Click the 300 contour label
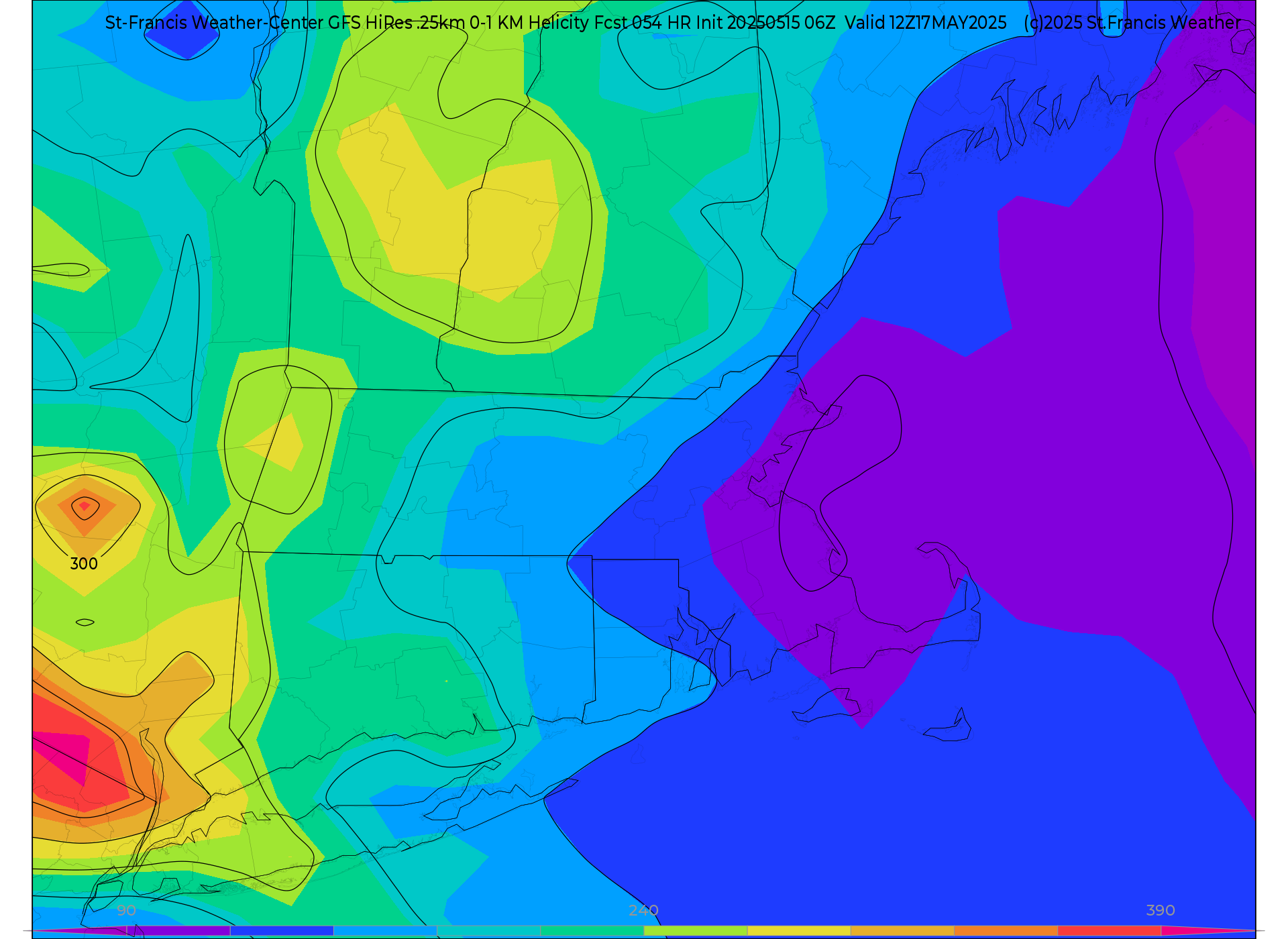Viewport: 1288px width, 939px height. click(84, 564)
